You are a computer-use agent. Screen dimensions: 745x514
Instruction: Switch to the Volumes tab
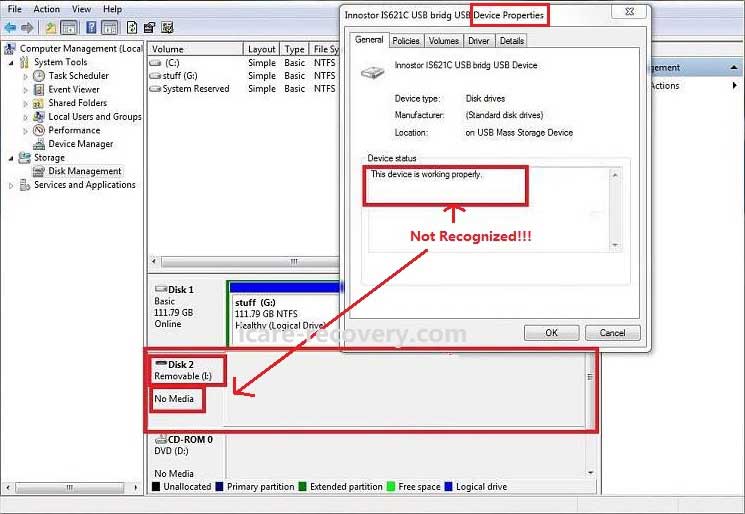coord(444,41)
